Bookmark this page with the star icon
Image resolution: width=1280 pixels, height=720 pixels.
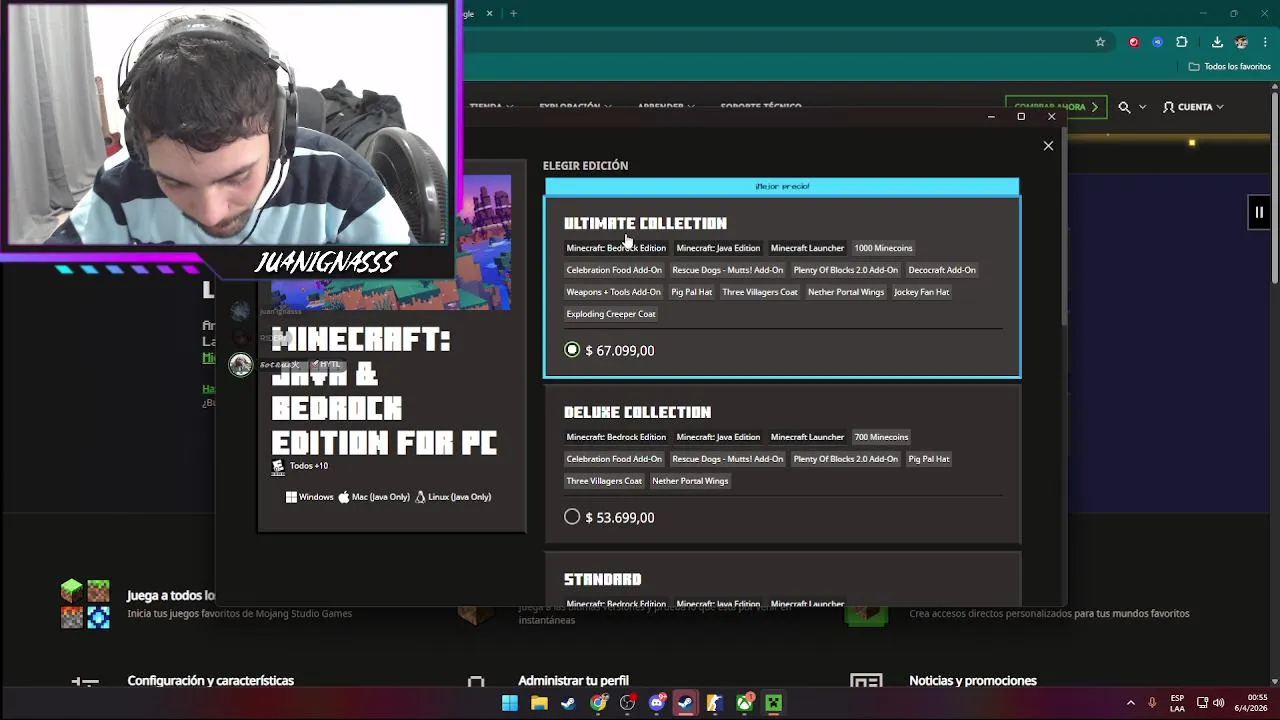point(1100,42)
